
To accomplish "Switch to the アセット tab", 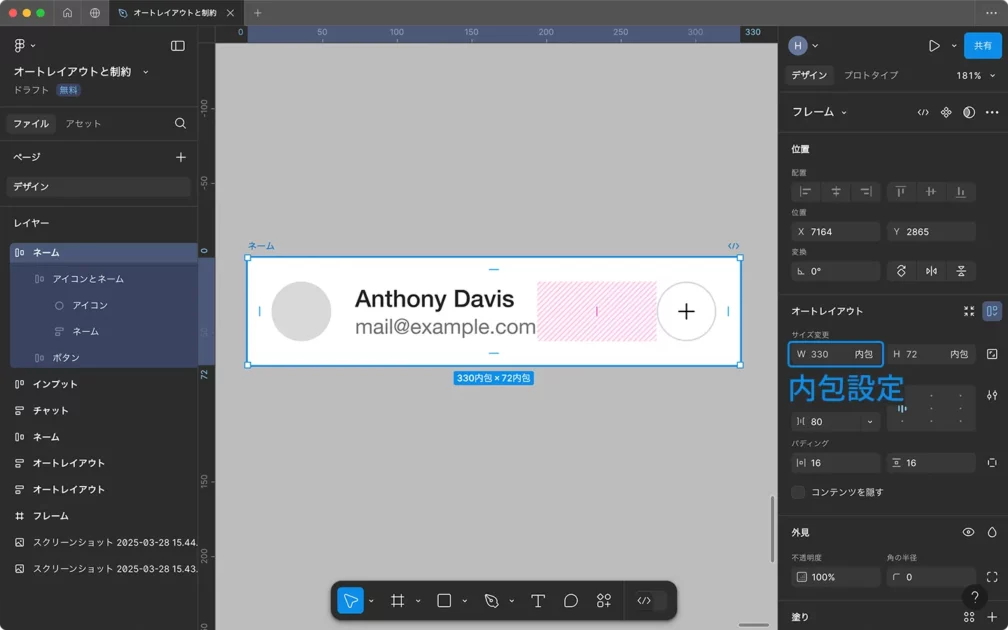I will click(x=83, y=124).
